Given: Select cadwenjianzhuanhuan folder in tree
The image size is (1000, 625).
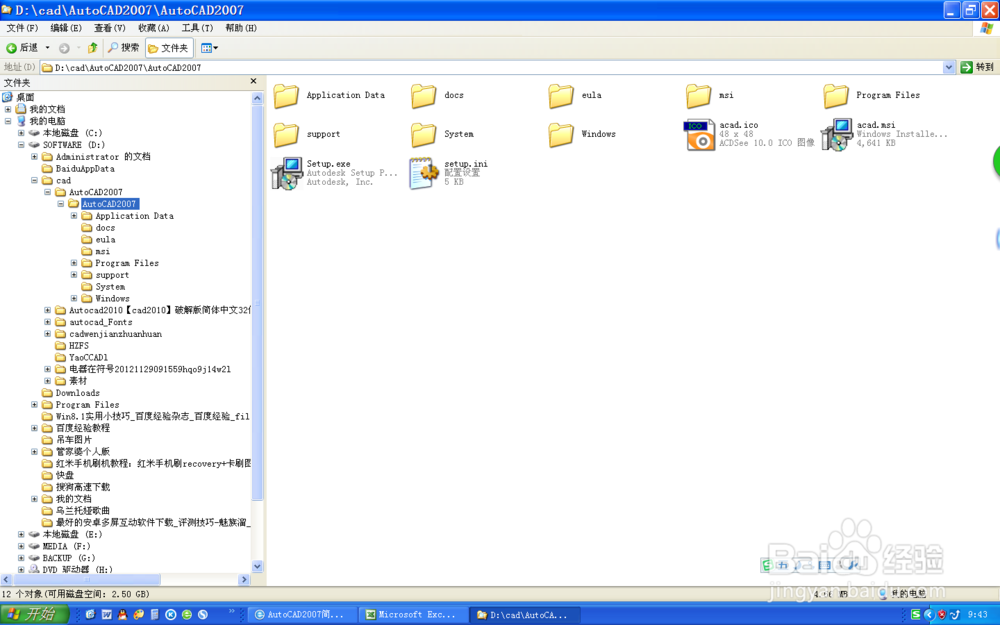Looking at the screenshot, I should [x=115, y=334].
